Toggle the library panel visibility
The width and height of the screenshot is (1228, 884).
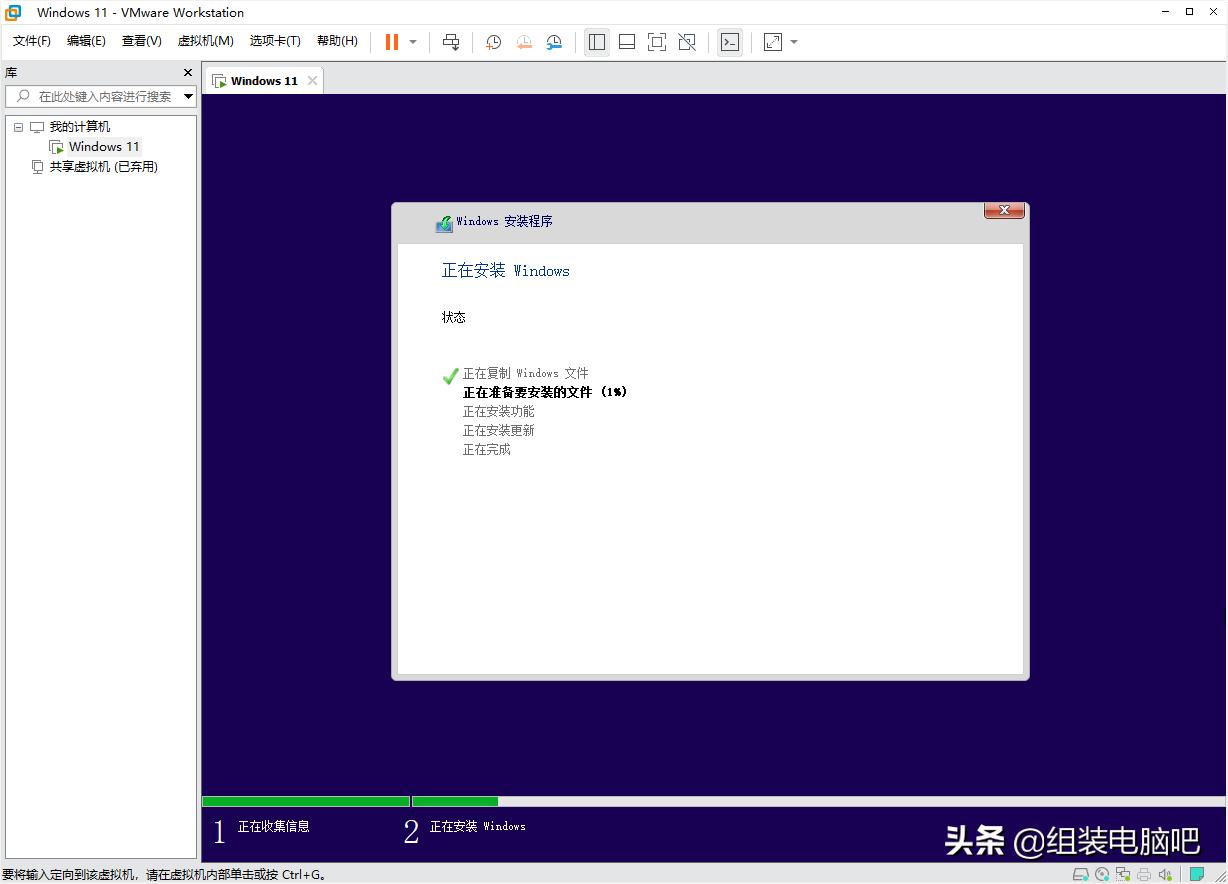[x=597, y=42]
